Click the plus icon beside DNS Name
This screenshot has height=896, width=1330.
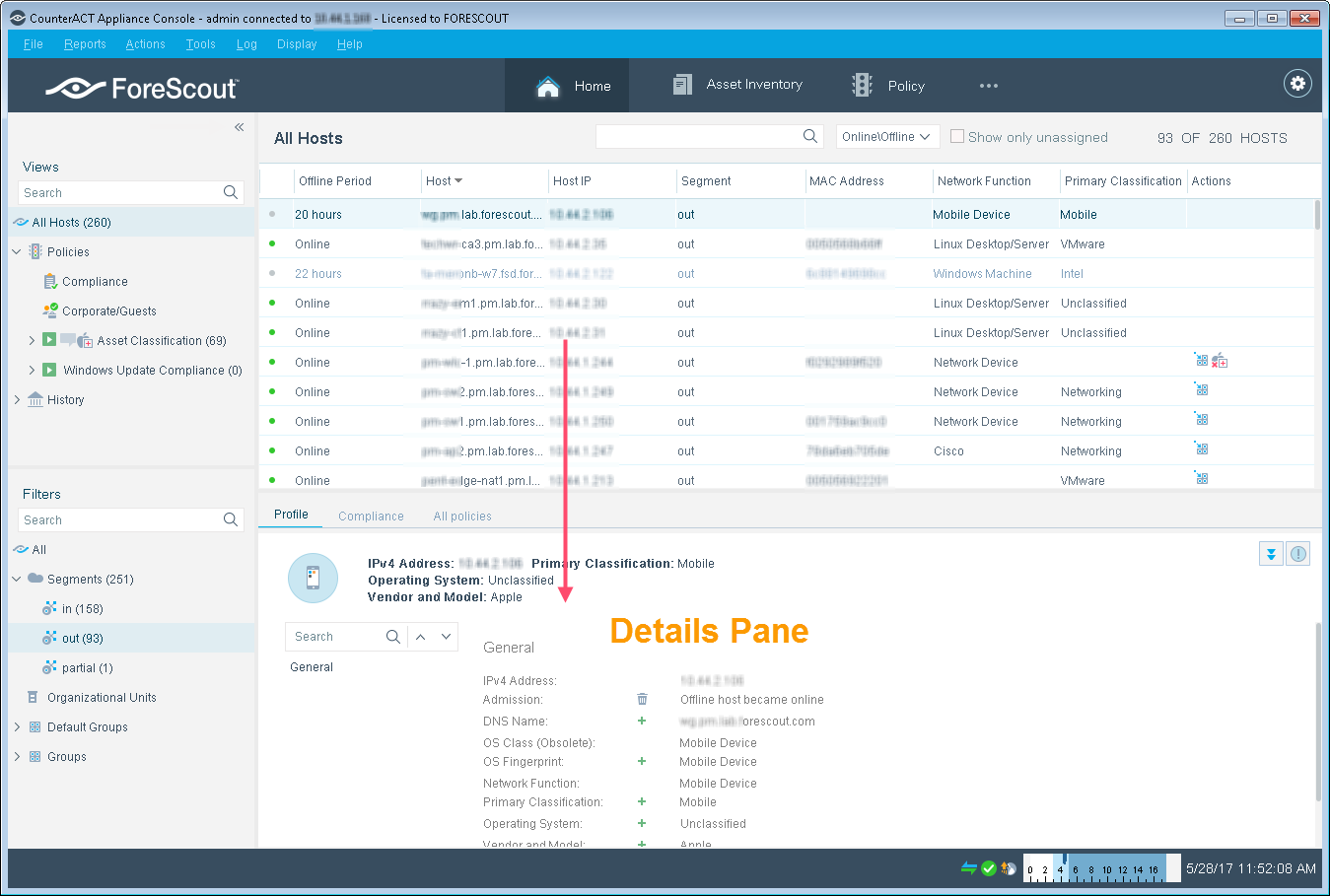(642, 721)
